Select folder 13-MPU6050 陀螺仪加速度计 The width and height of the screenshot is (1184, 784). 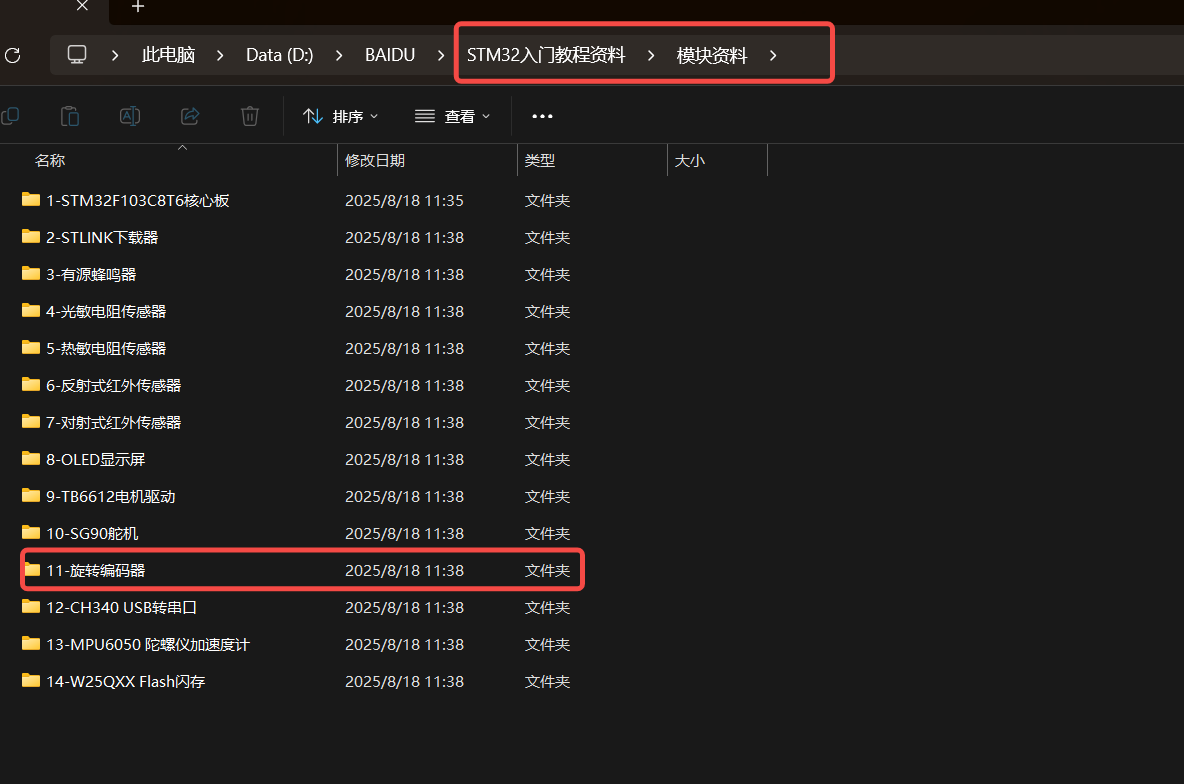(x=148, y=644)
